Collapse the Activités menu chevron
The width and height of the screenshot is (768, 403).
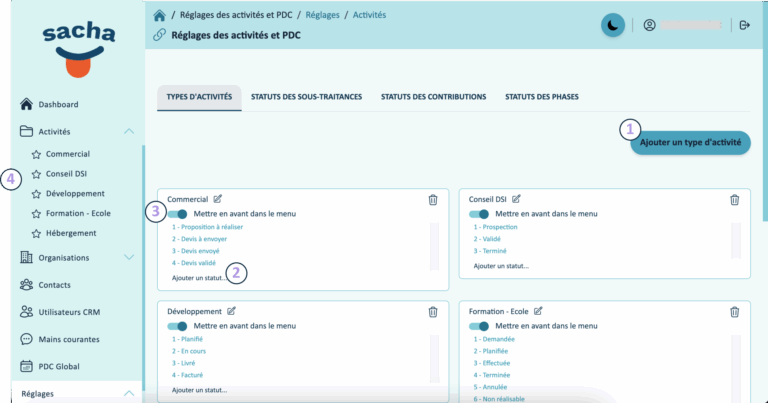pyautogui.click(x=129, y=131)
